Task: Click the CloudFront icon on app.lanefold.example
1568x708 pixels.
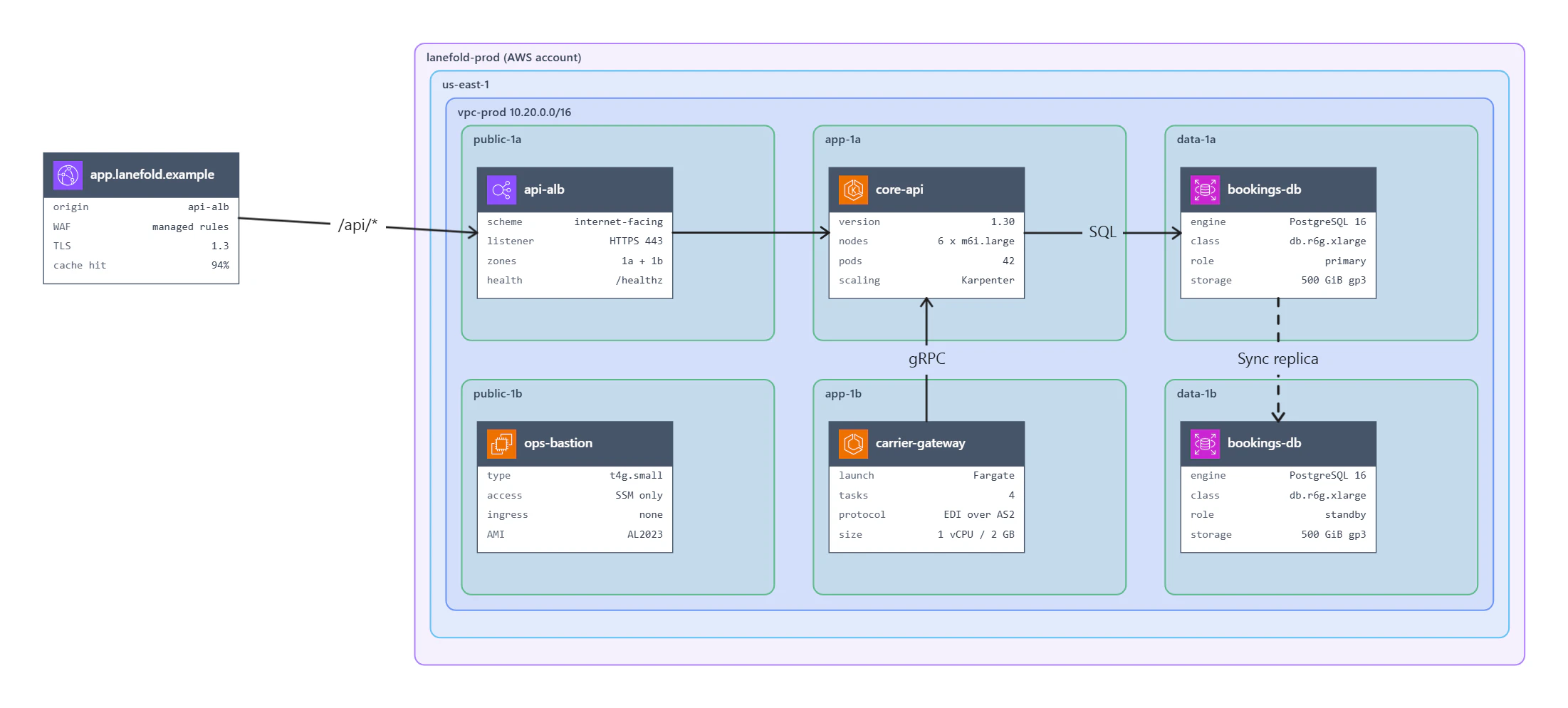Action: [x=68, y=175]
